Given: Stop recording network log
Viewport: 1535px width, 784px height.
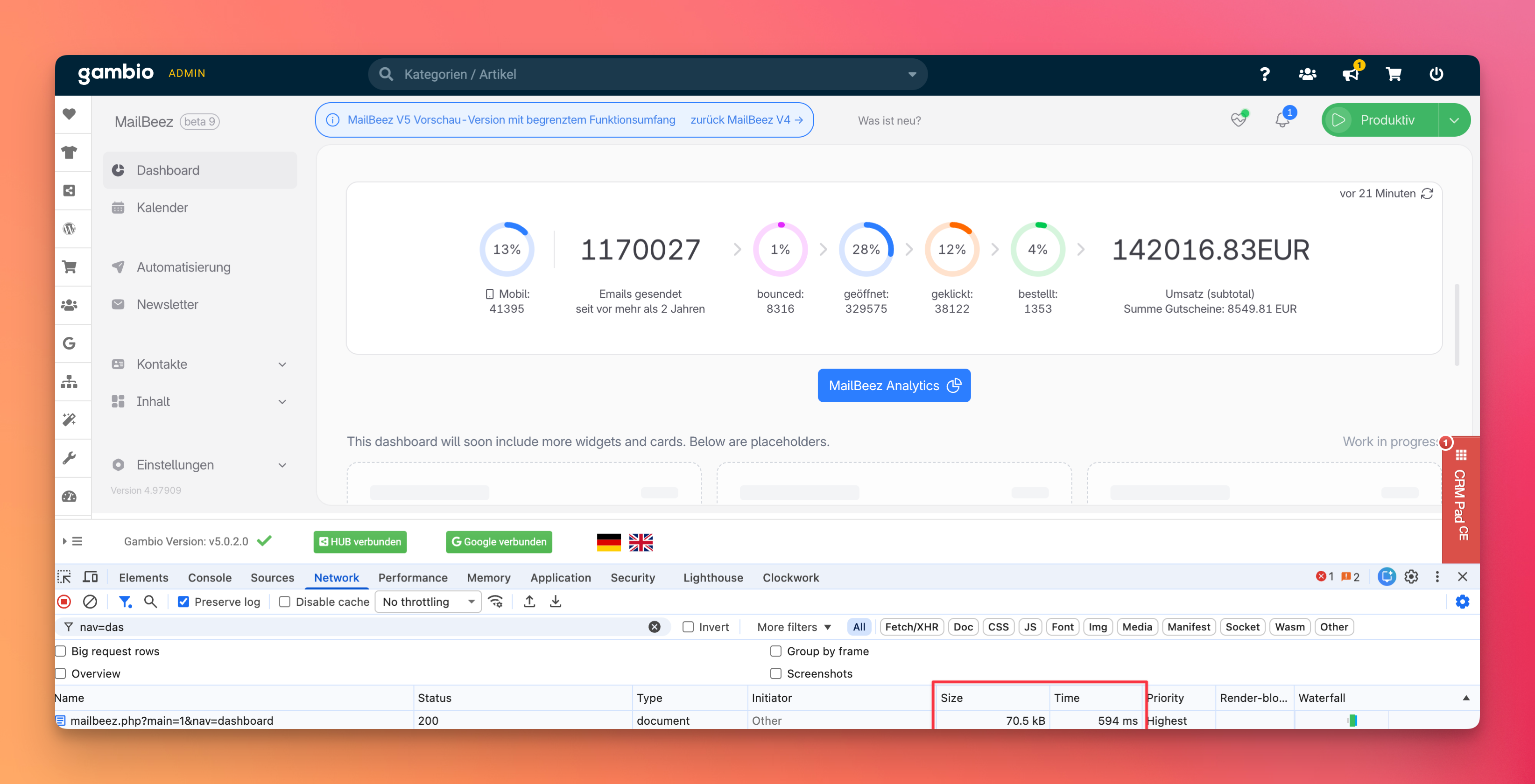Looking at the screenshot, I should point(64,602).
